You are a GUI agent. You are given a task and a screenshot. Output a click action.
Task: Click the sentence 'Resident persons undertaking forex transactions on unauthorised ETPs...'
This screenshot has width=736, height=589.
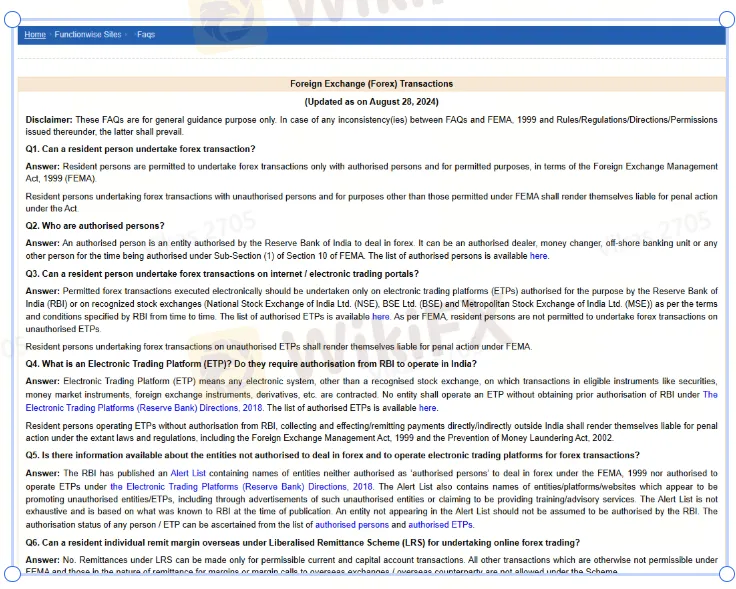pyautogui.click(x=279, y=347)
